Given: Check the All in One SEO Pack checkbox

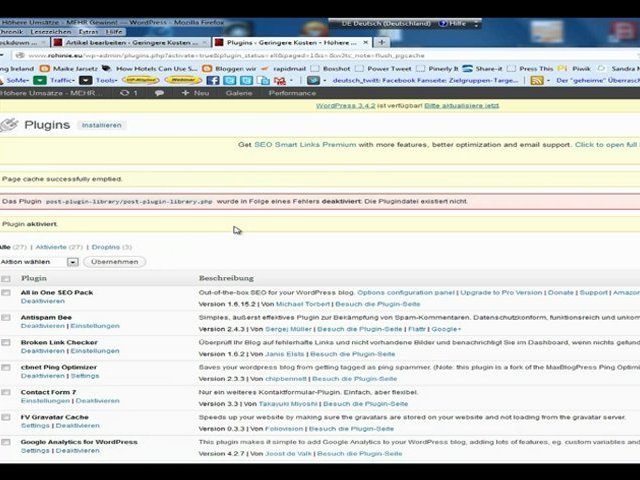Looking at the screenshot, I should (x=6, y=293).
